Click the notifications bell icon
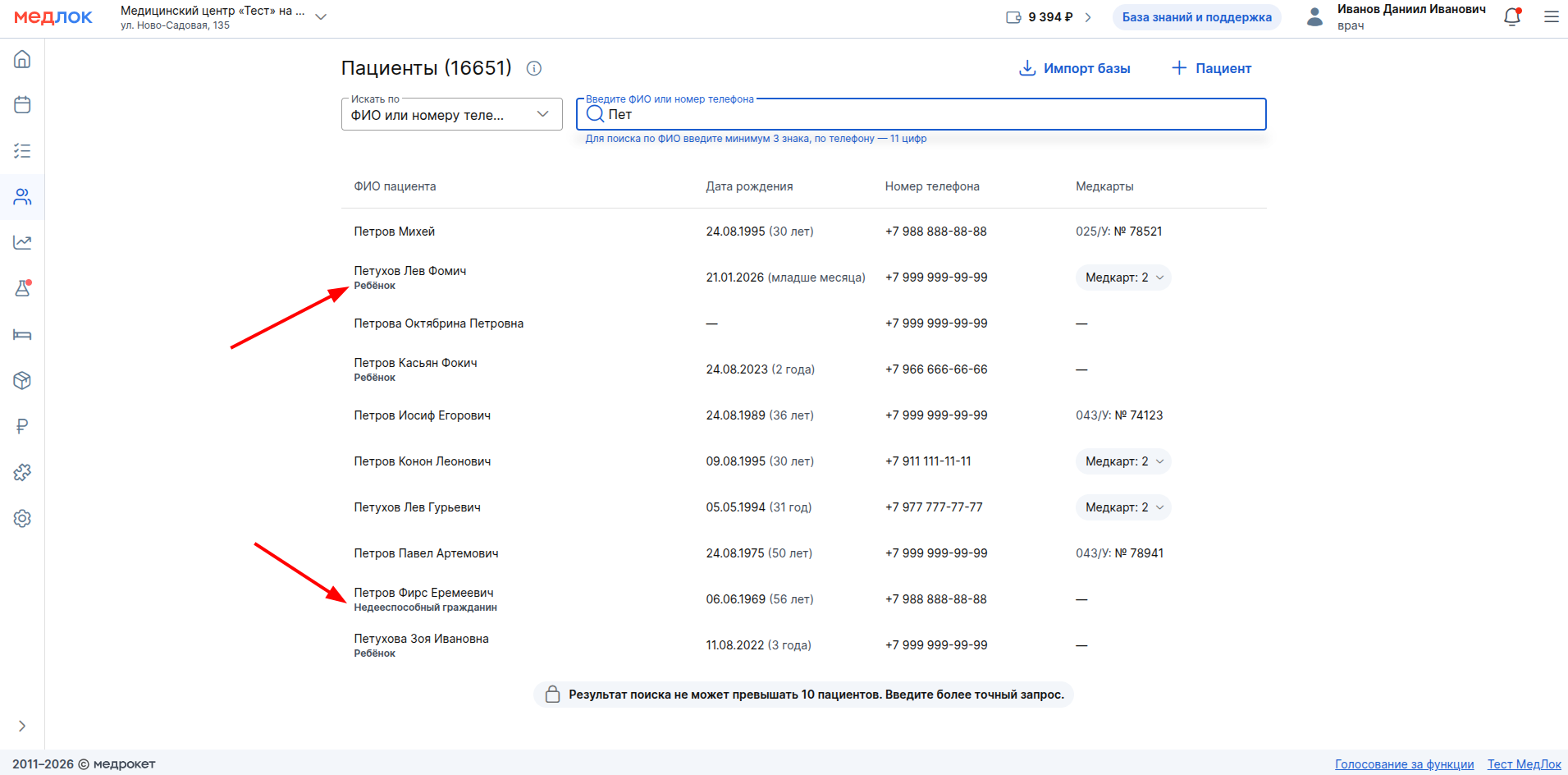This screenshot has width=1568, height=775. click(x=1511, y=17)
